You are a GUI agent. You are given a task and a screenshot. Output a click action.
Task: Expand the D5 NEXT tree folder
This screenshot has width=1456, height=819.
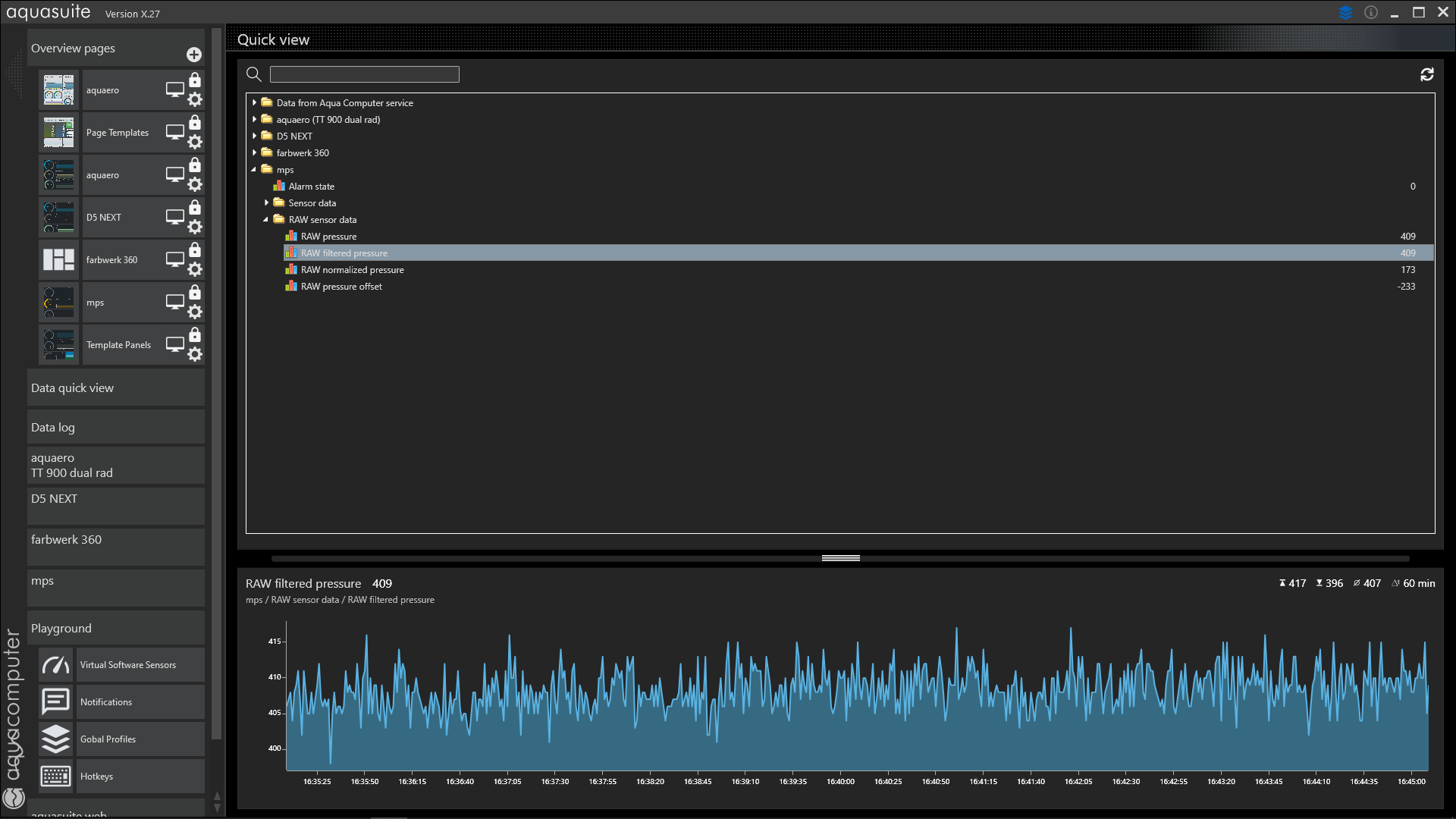pos(255,136)
